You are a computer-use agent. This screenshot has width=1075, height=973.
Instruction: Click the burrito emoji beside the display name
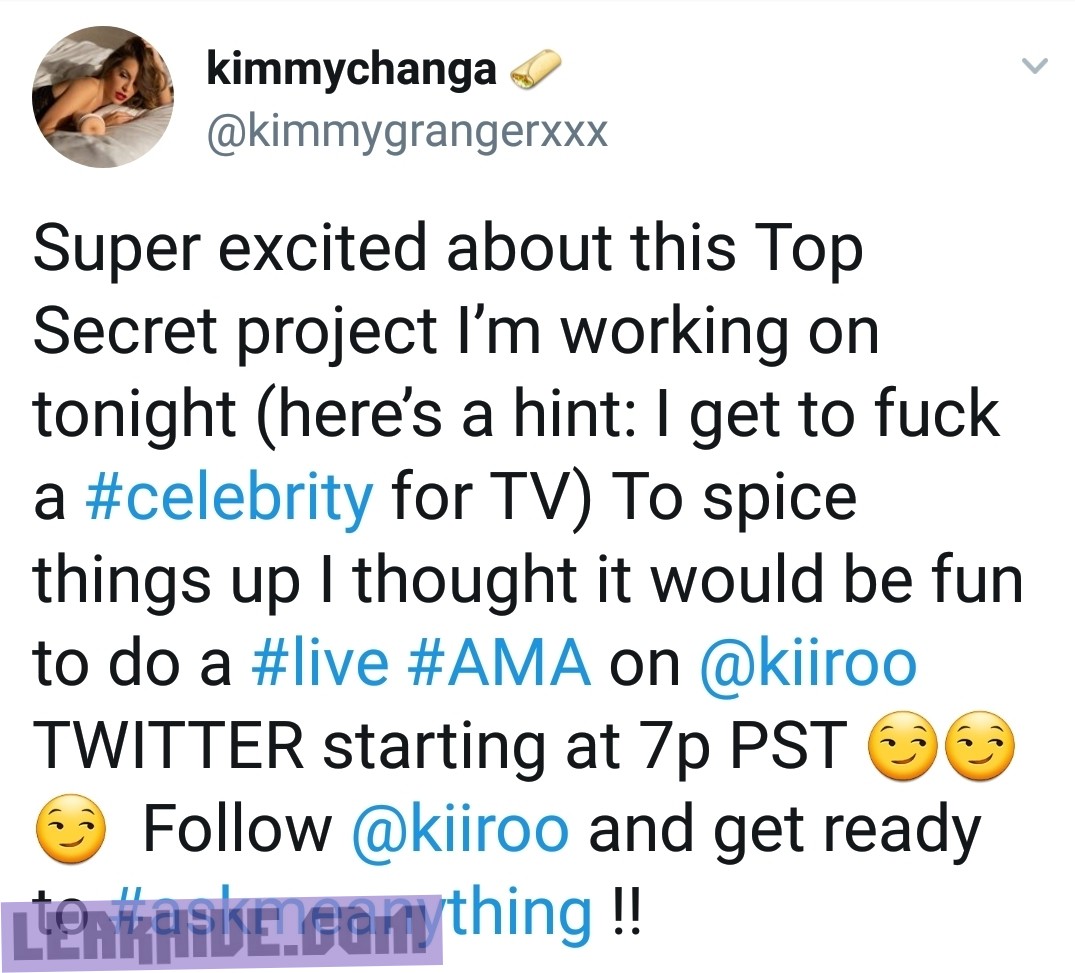[535, 70]
